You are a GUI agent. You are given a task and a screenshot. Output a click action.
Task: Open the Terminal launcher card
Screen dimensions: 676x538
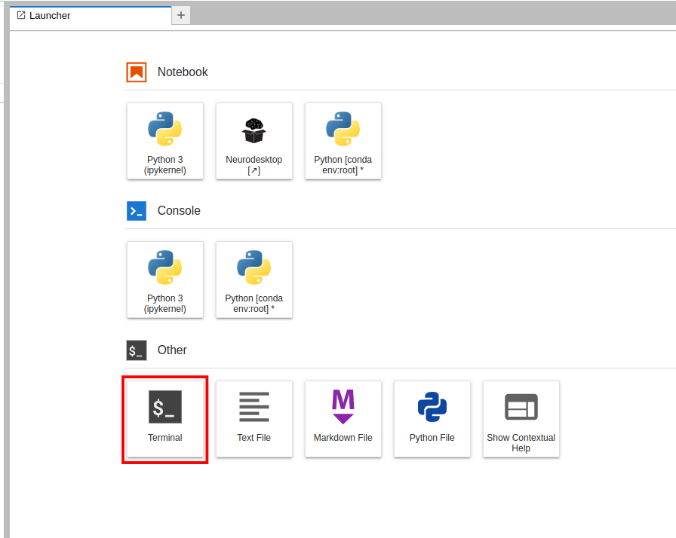point(165,418)
